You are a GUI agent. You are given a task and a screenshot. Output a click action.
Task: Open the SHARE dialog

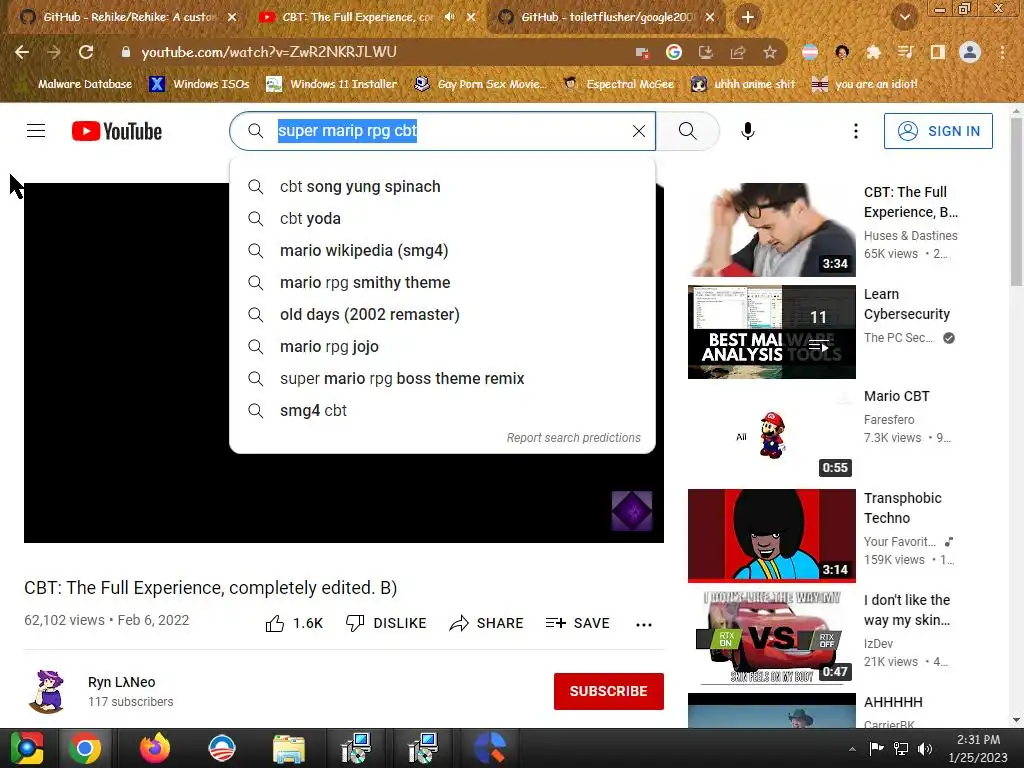487,624
